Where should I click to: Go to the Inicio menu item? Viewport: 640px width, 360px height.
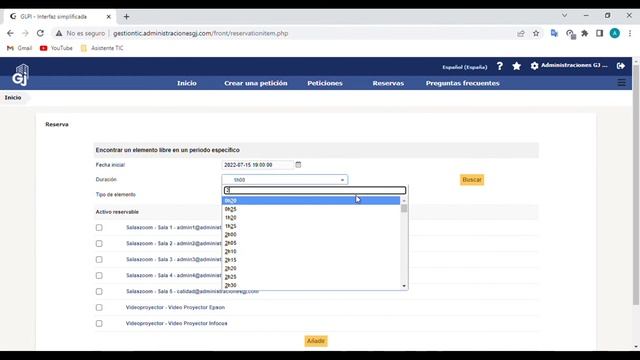tap(187, 83)
